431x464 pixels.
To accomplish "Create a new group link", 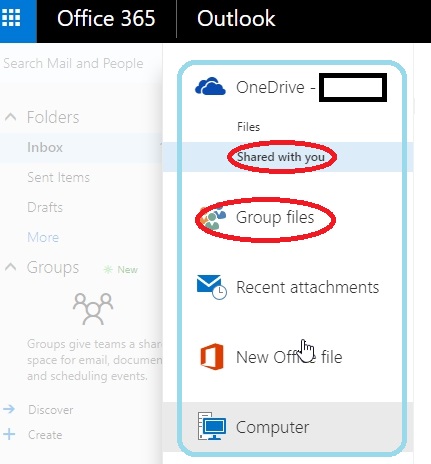I will click(45, 435).
